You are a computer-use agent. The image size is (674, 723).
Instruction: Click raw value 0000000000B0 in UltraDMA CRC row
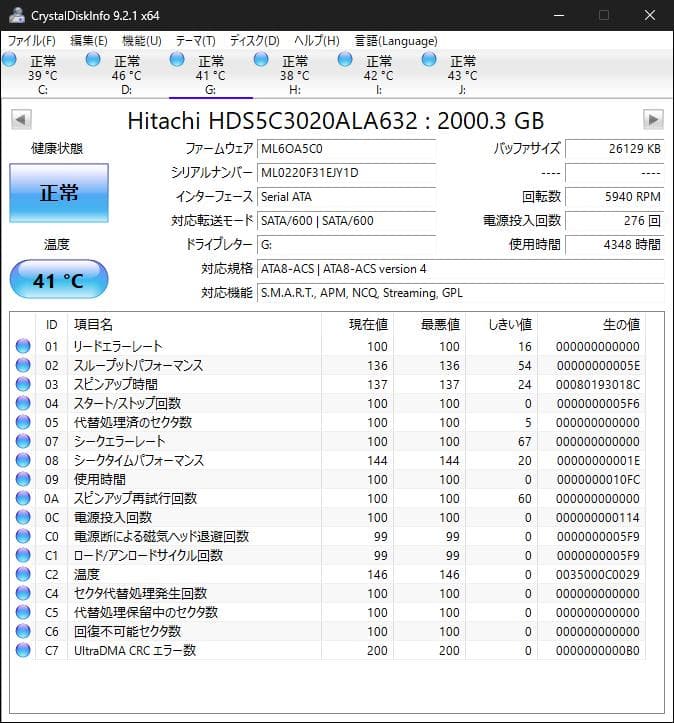coord(597,651)
